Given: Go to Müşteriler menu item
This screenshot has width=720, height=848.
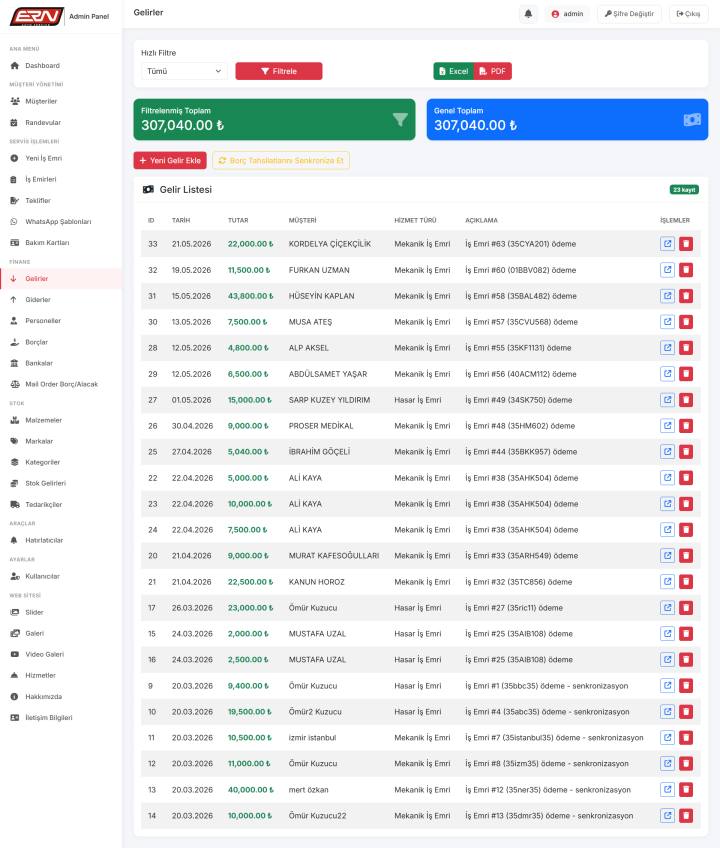Looking at the screenshot, I should point(61,101).
